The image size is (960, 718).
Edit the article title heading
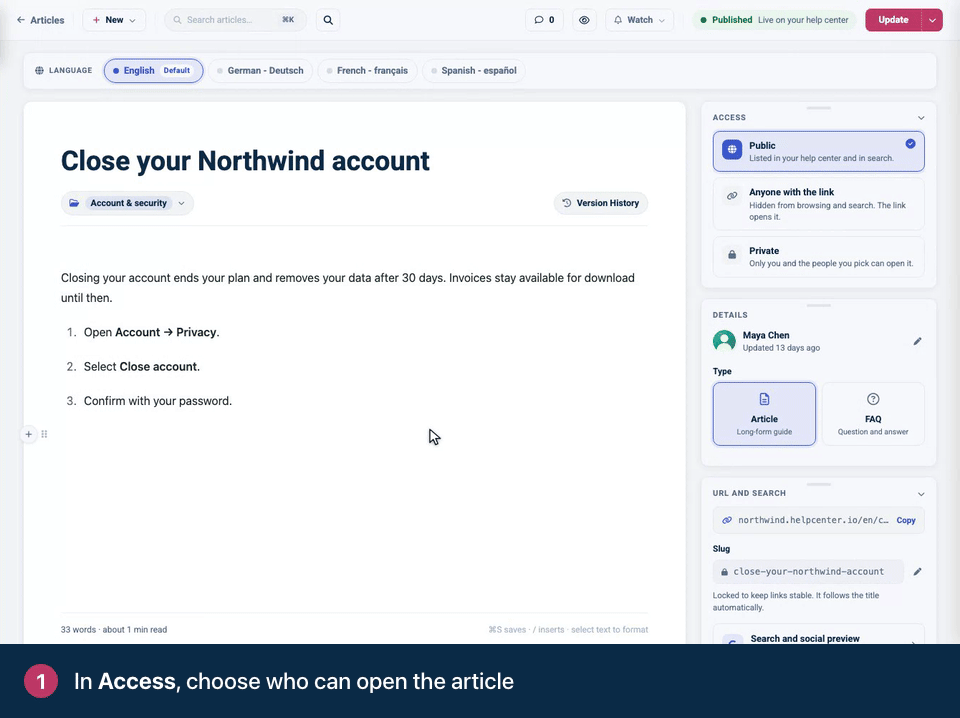pyautogui.click(x=245, y=161)
